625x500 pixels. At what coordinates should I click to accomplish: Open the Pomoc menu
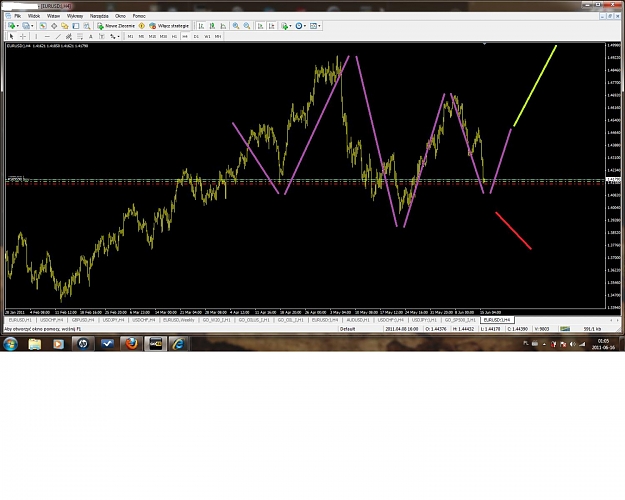coord(139,16)
